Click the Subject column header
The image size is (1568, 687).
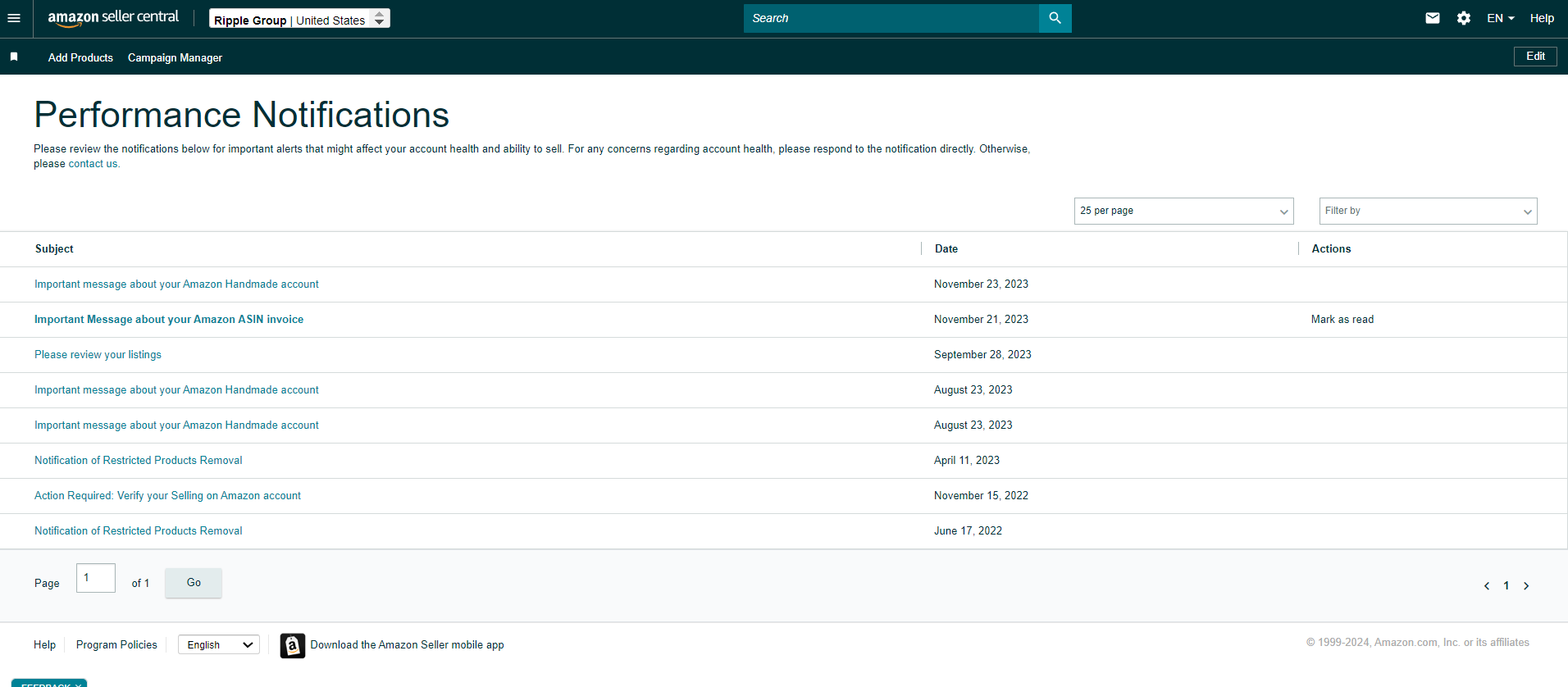(x=54, y=249)
